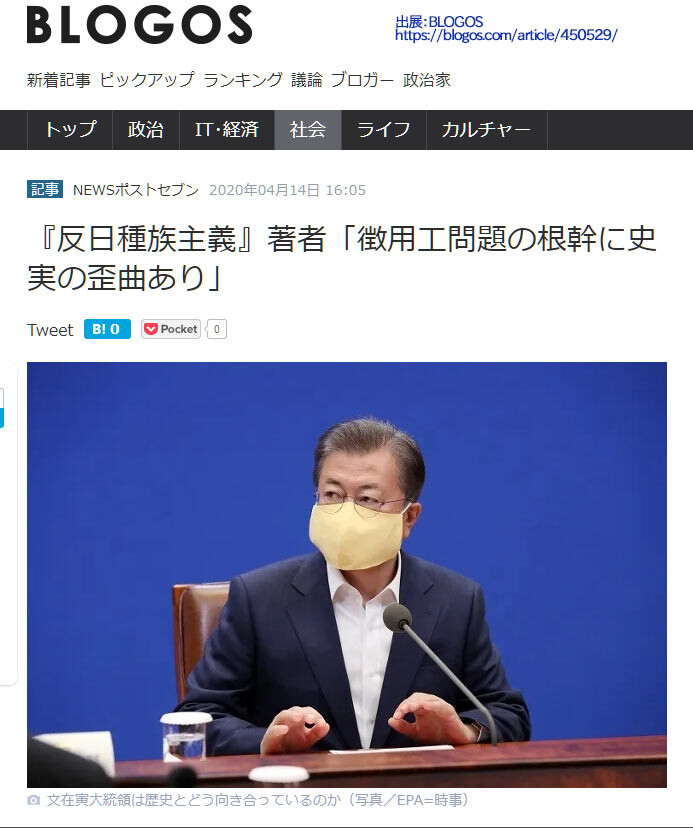Click the camera icon beside the photo caption
Screen dimensions: 693x828
tap(33, 800)
